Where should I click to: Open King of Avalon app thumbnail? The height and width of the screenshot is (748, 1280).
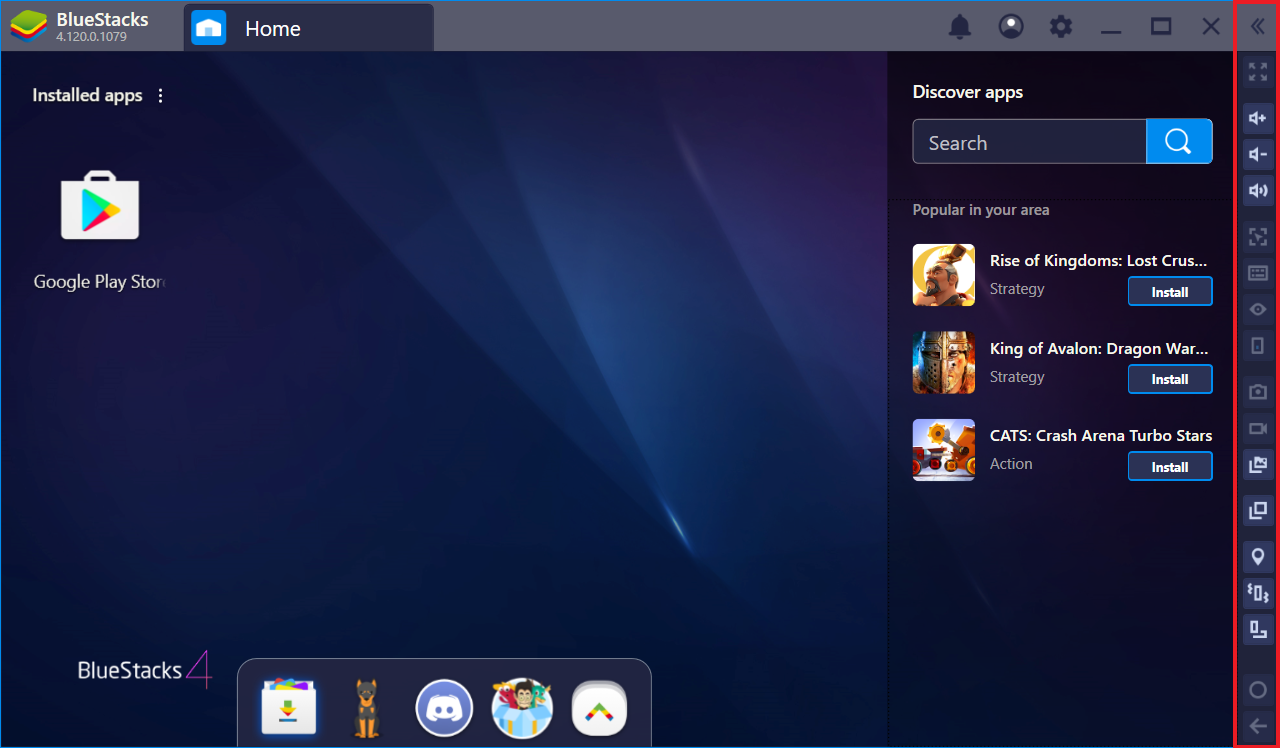pos(944,362)
